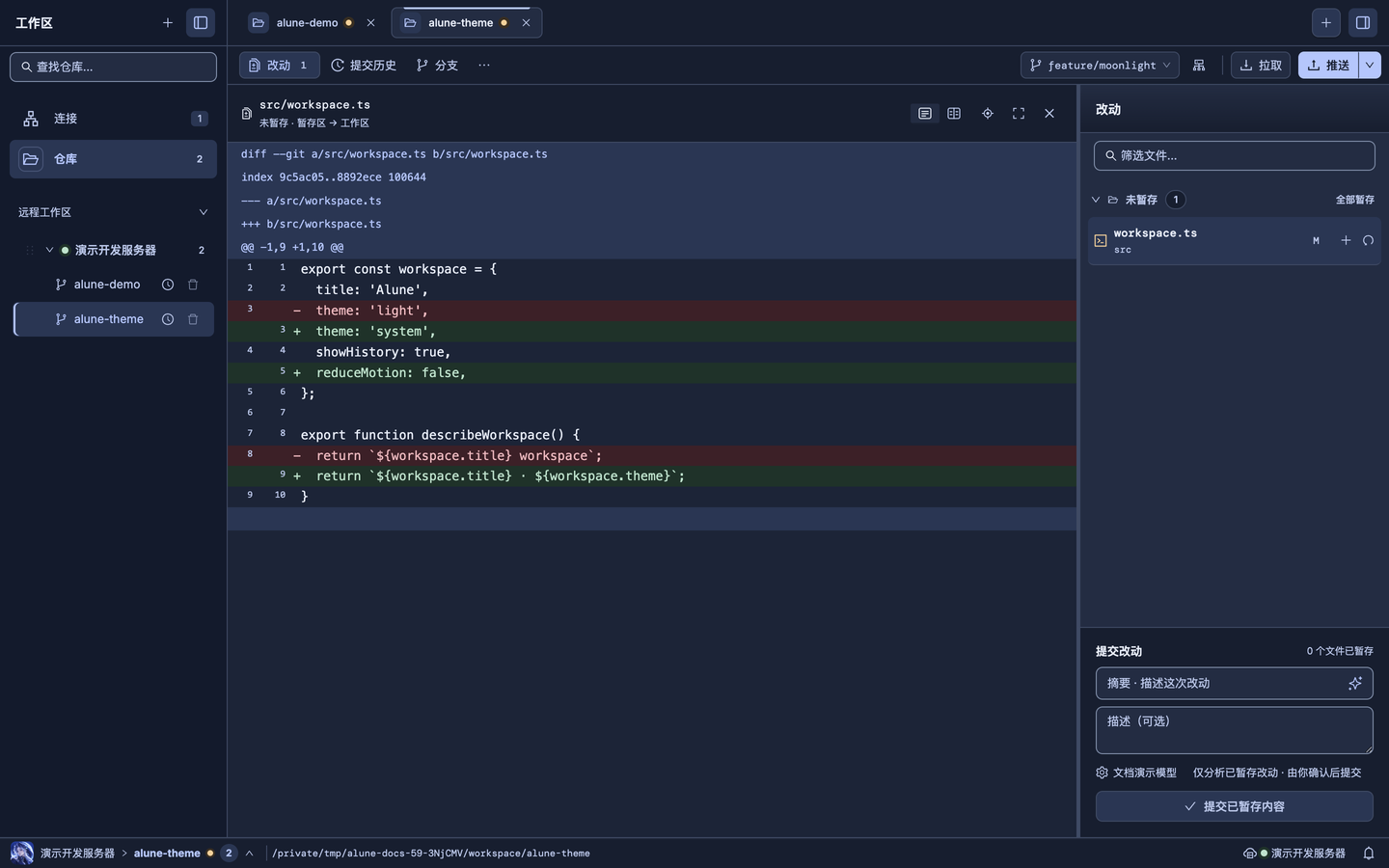1389x868 pixels.
Task: Click the terminal file icon of workspace.ts
Action: [x=1101, y=241]
